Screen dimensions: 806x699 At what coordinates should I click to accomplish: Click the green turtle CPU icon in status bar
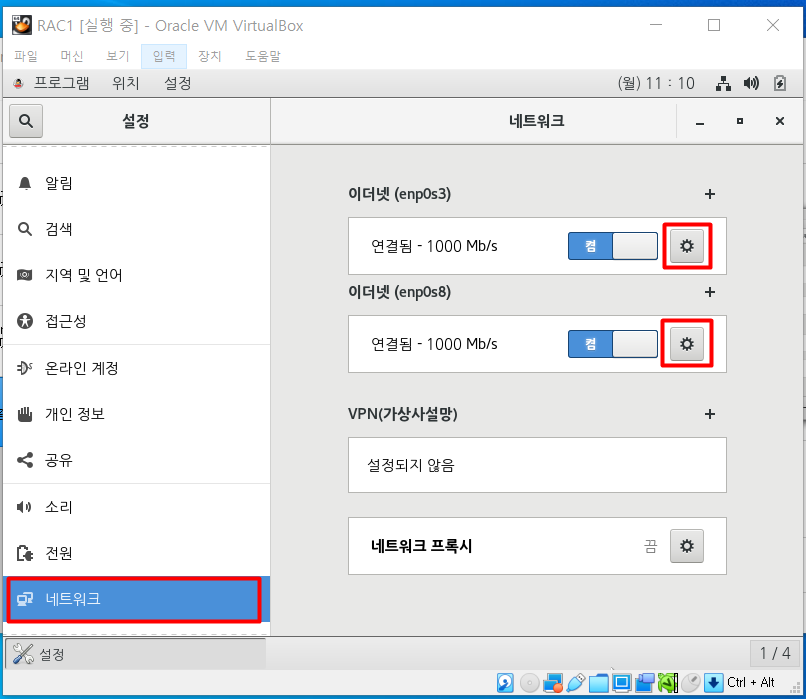coord(668,683)
